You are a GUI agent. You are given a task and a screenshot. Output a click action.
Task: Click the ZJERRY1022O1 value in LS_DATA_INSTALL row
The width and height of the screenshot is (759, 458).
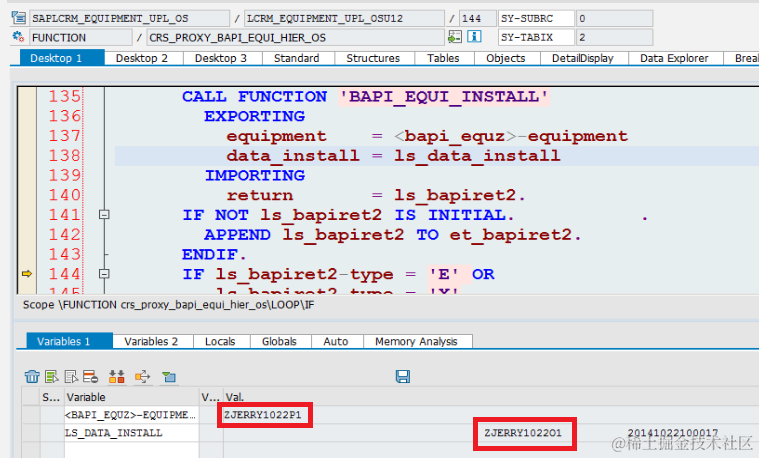(523, 433)
